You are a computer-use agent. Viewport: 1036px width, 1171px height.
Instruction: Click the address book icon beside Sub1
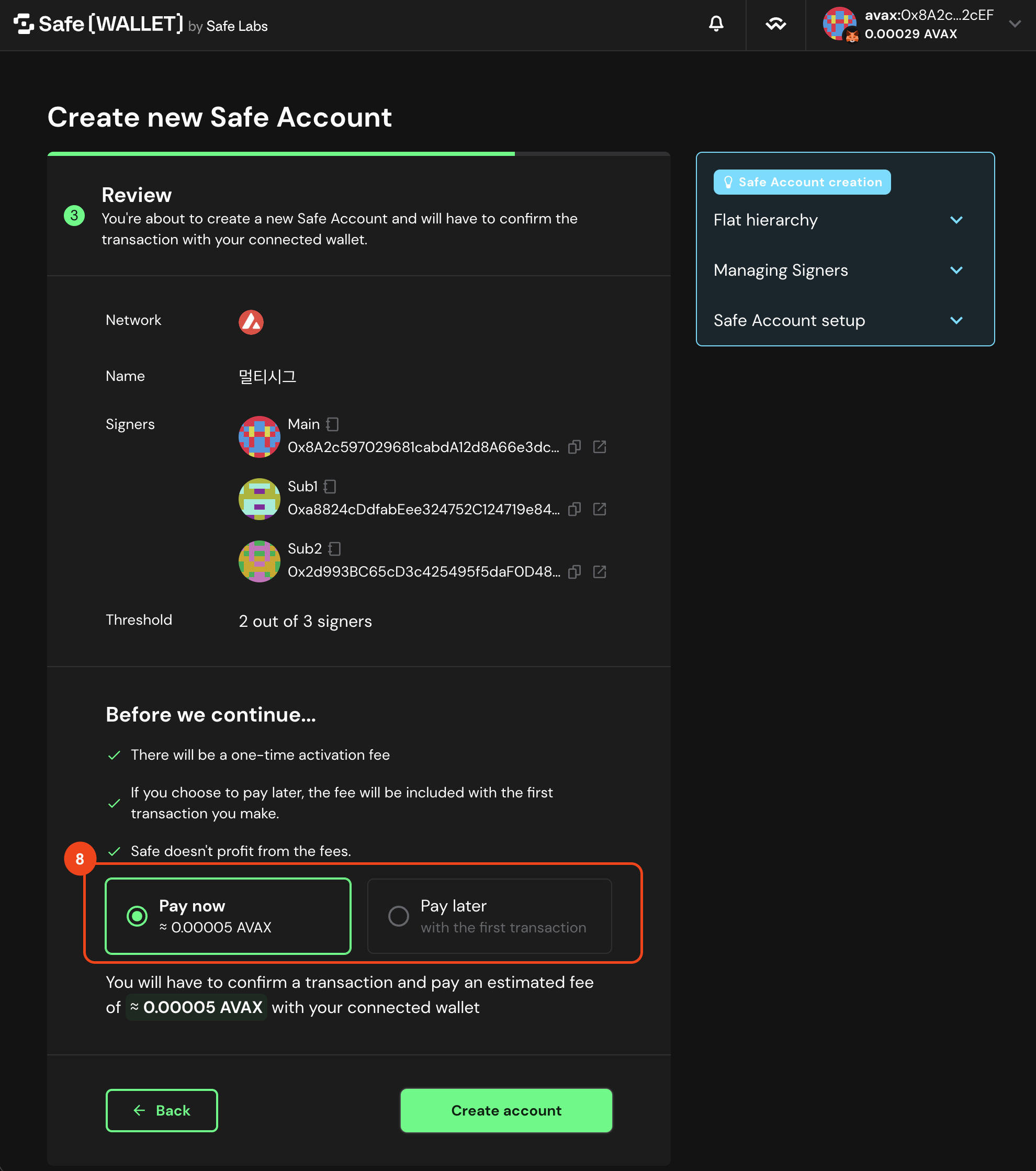tap(330, 487)
